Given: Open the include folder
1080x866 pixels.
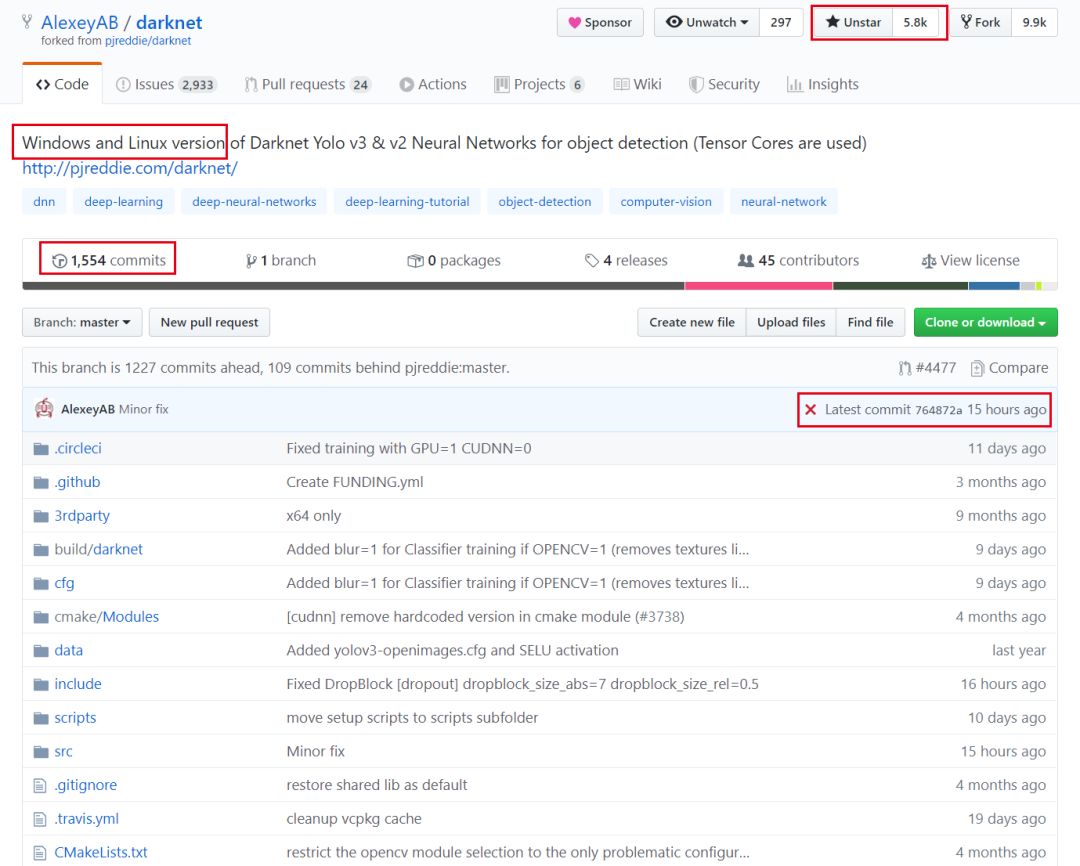Looking at the screenshot, I should 78,684.
